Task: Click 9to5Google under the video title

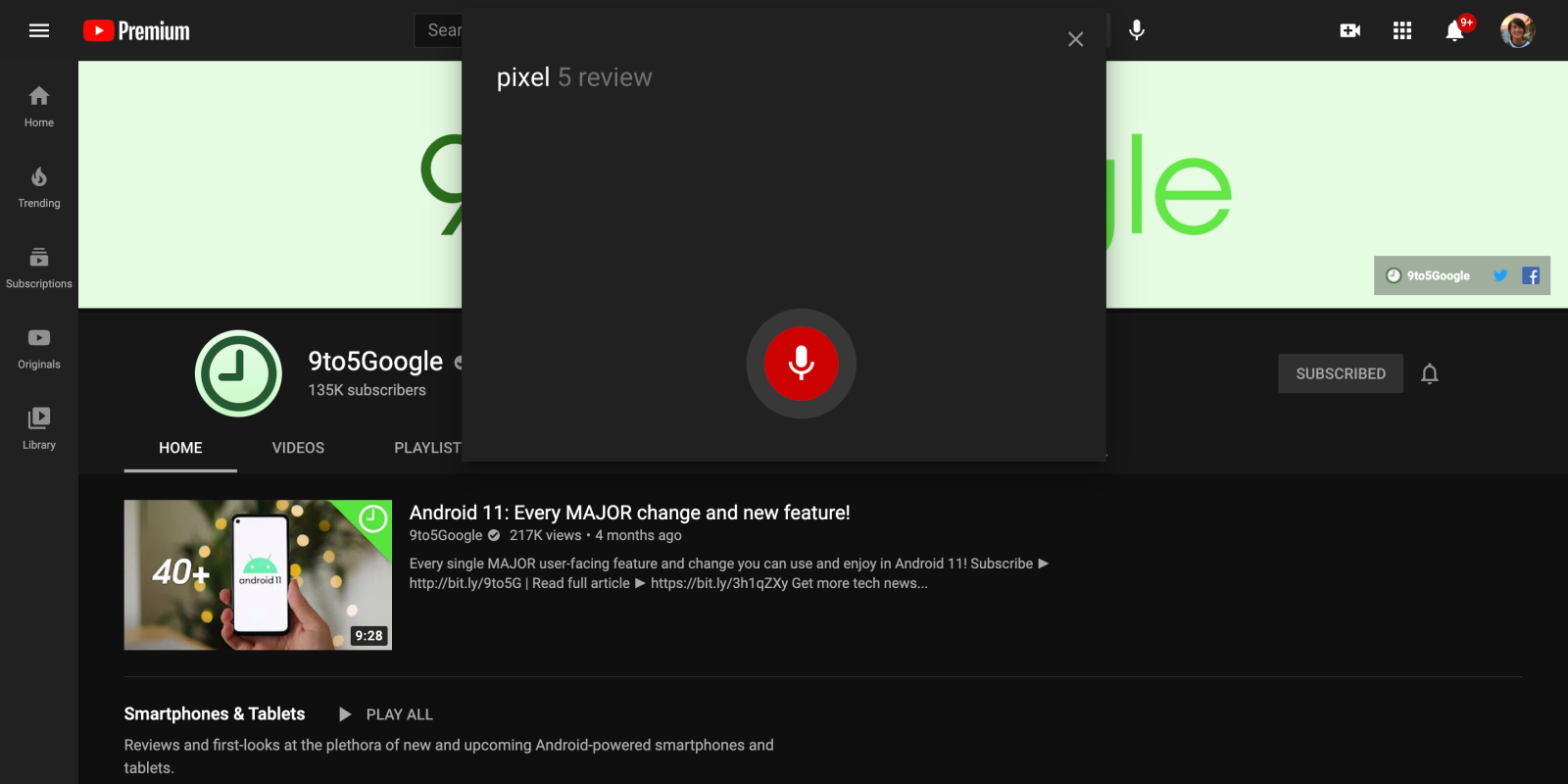Action: pyautogui.click(x=446, y=535)
